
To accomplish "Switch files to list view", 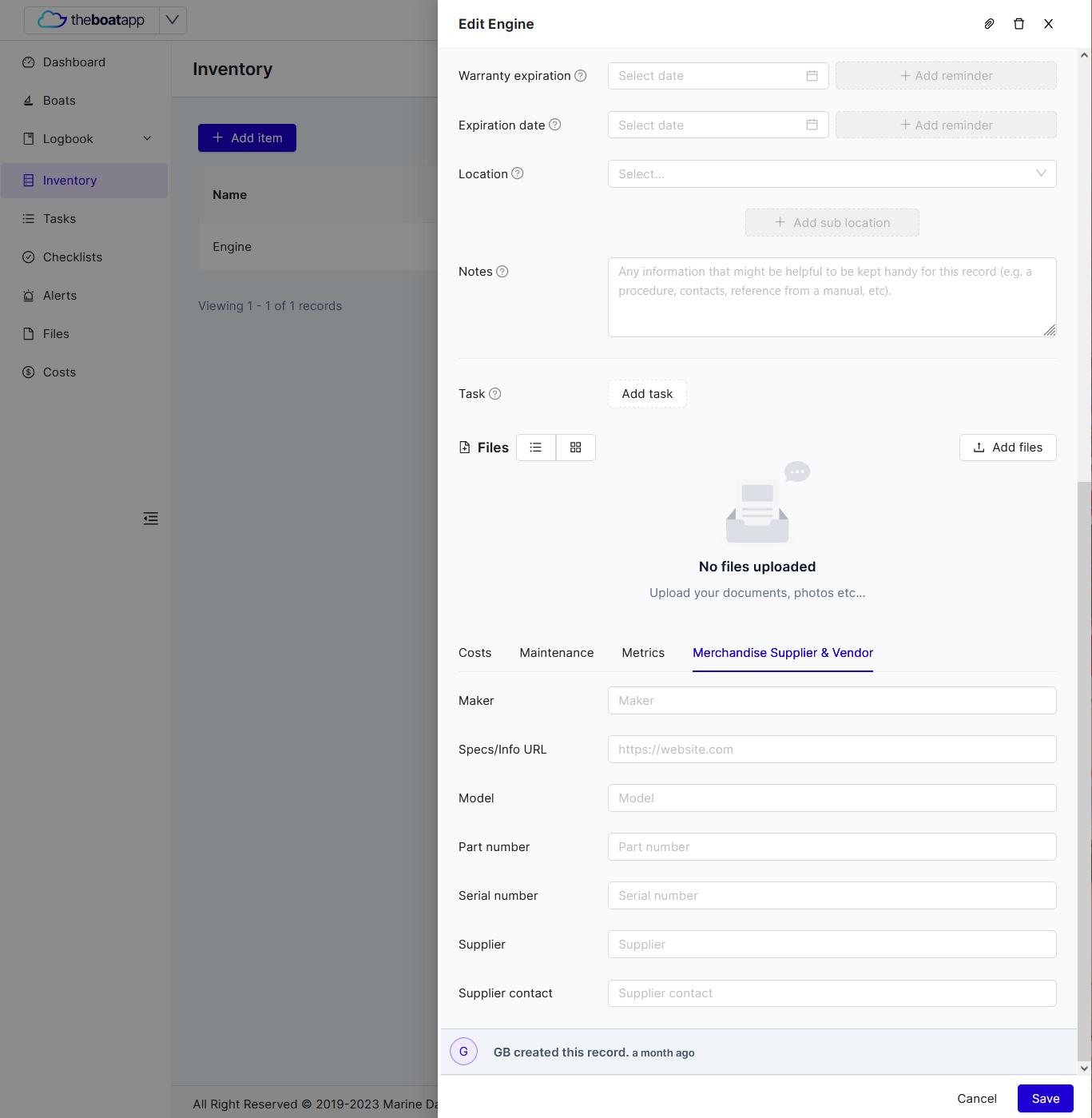I will (536, 448).
